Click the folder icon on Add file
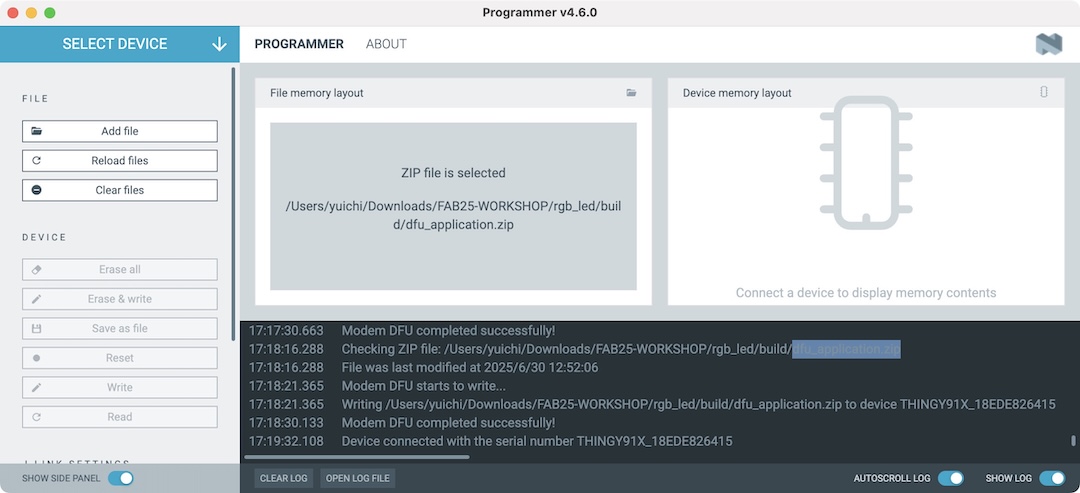The height and width of the screenshot is (493, 1080). tap(37, 131)
